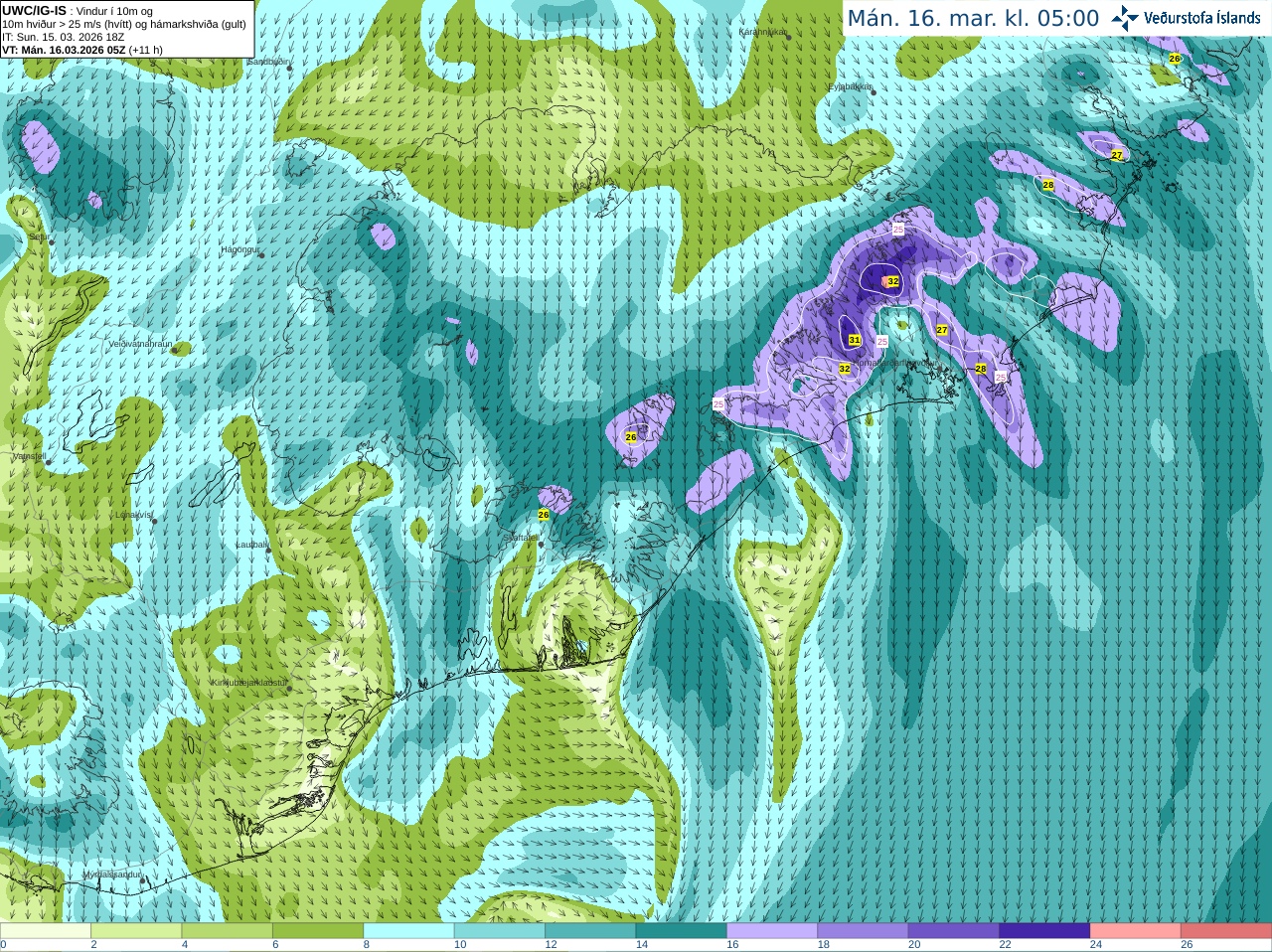Pick the 22–24 m/s dark indigo legend swatch
Screen dimensions: 1272x952
coord(1044,931)
